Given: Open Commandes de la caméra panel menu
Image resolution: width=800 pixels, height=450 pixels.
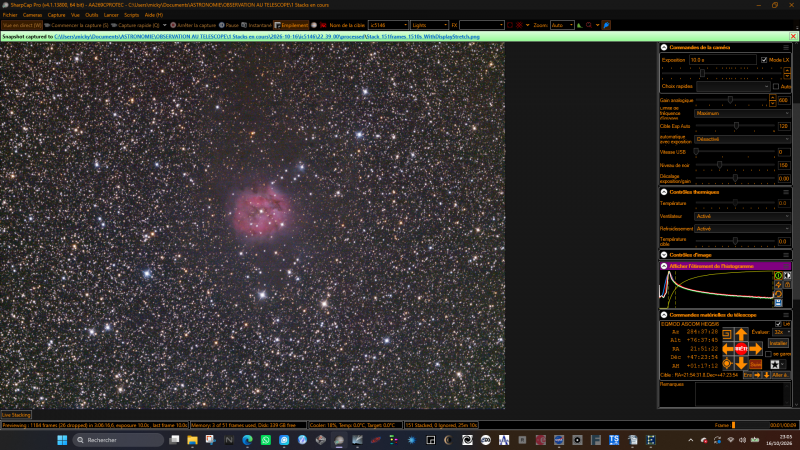Looking at the screenshot, I should 786,47.
